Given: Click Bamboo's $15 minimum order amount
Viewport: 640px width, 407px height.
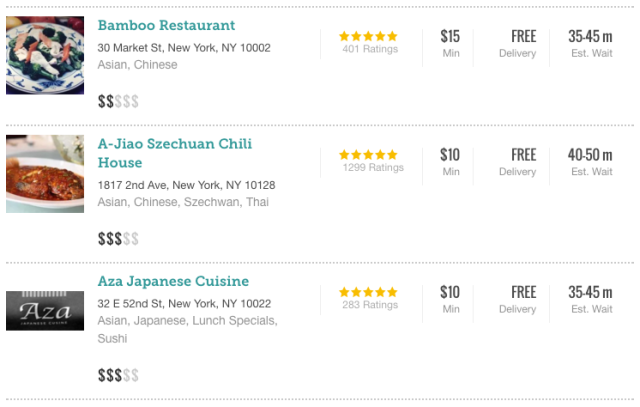Looking at the screenshot, I should pos(450,37).
